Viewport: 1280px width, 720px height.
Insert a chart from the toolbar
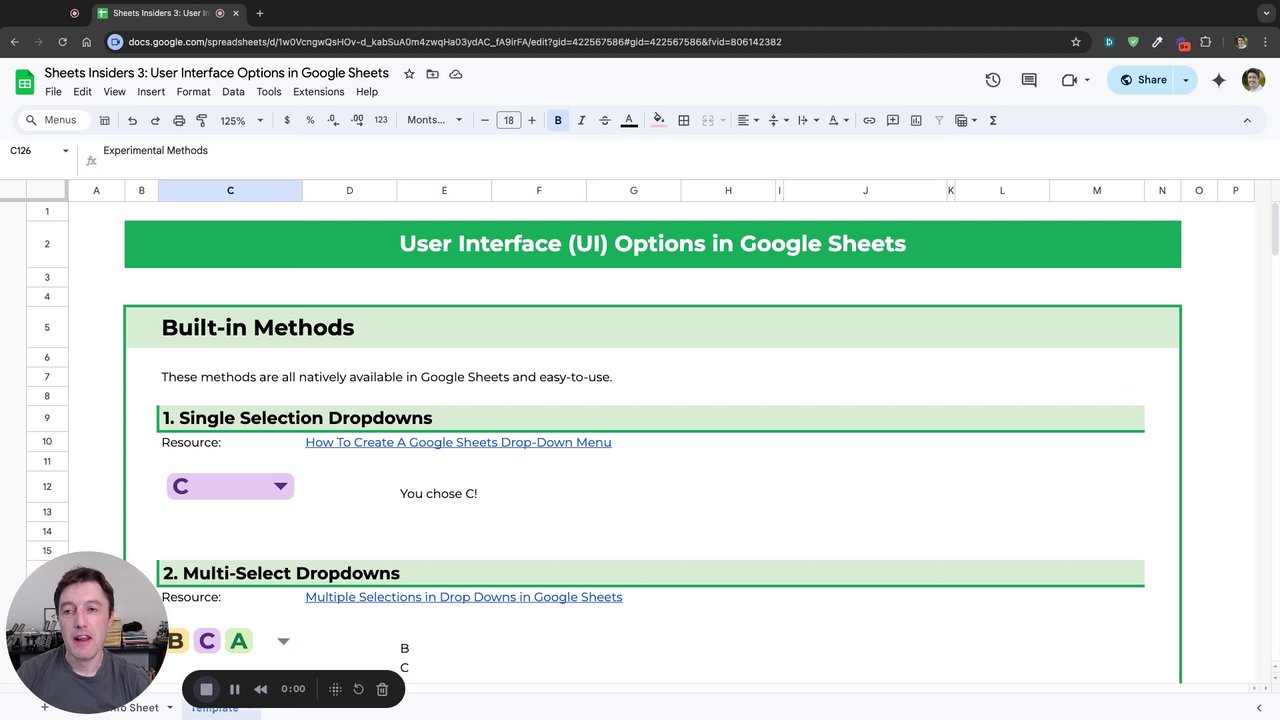click(x=916, y=120)
